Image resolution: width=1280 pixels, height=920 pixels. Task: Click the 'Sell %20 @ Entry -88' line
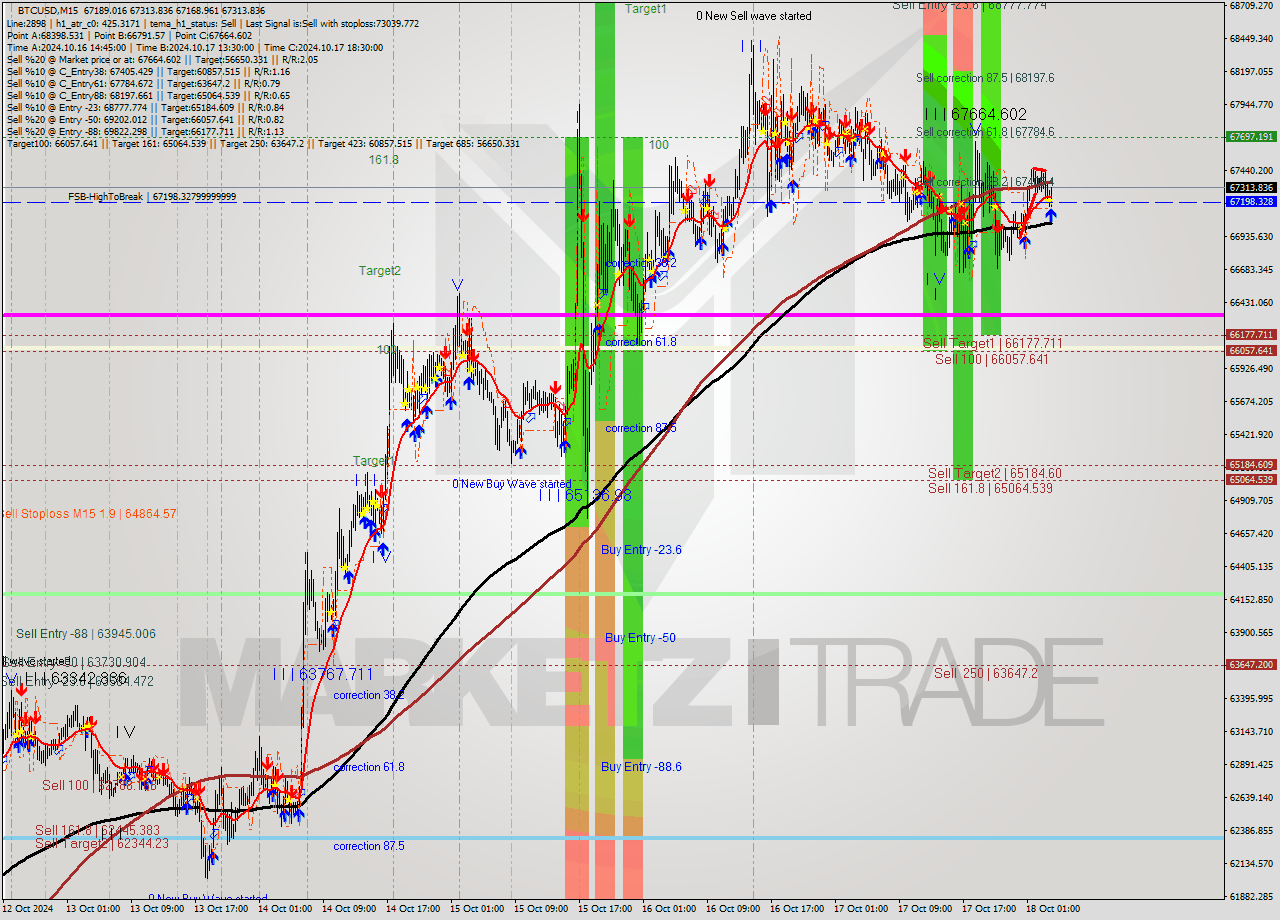(x=145, y=131)
